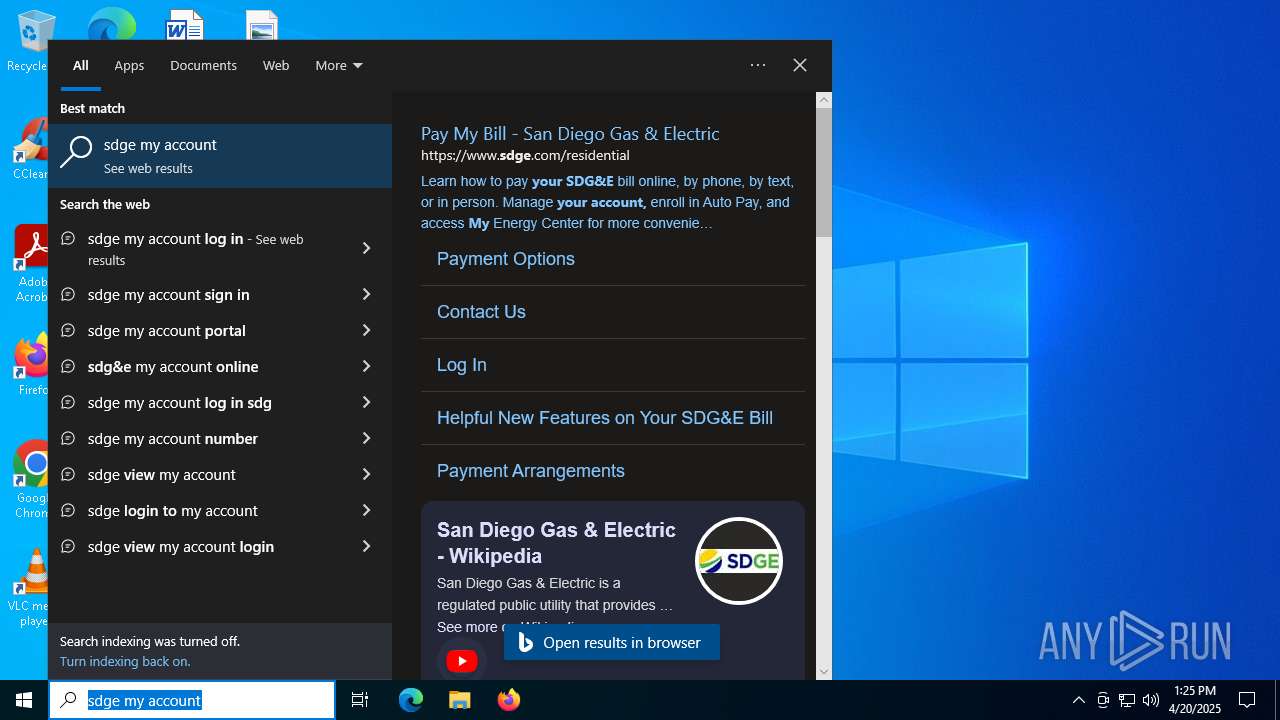The image size is (1280, 720).
Task: Open the Log In sublink
Action: pos(462,365)
